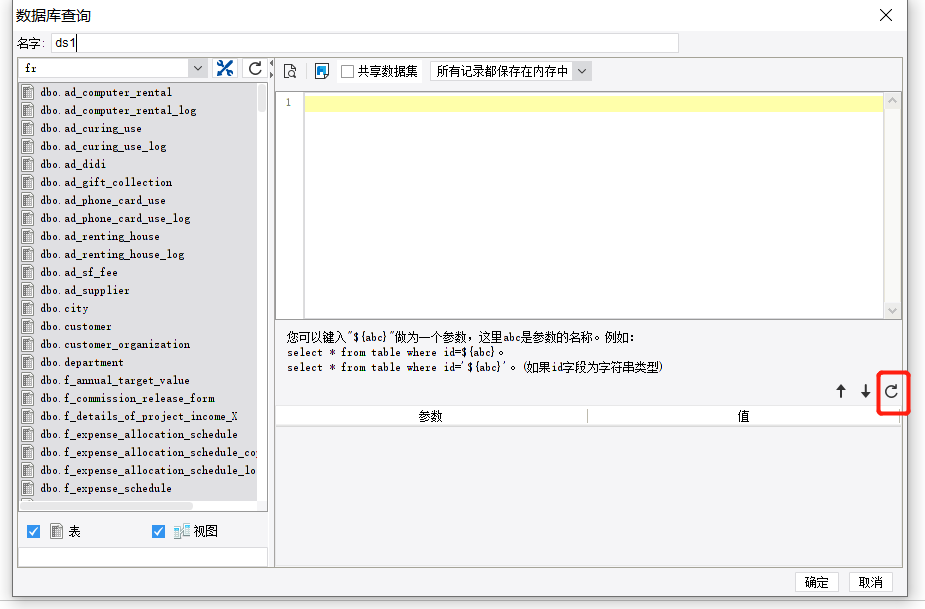The width and height of the screenshot is (925, 609).
Task: Click the table icon beside dbo.ad_didi
Action: 28,164
